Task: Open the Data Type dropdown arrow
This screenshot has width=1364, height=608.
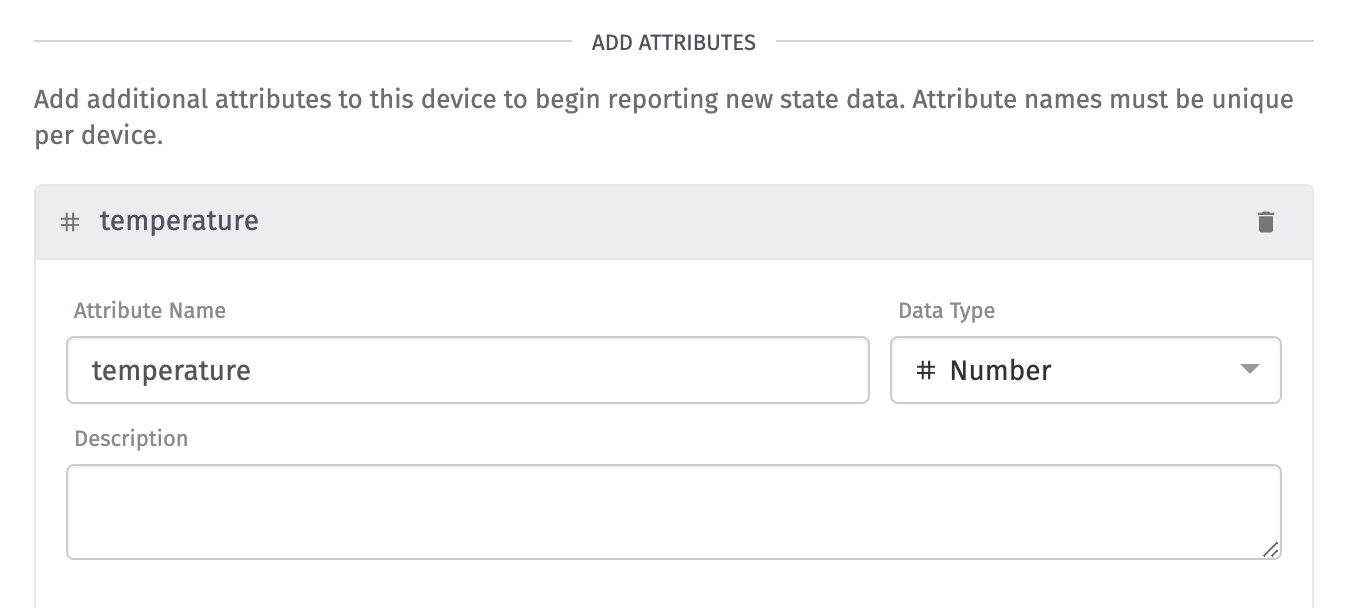Action: tap(1249, 369)
